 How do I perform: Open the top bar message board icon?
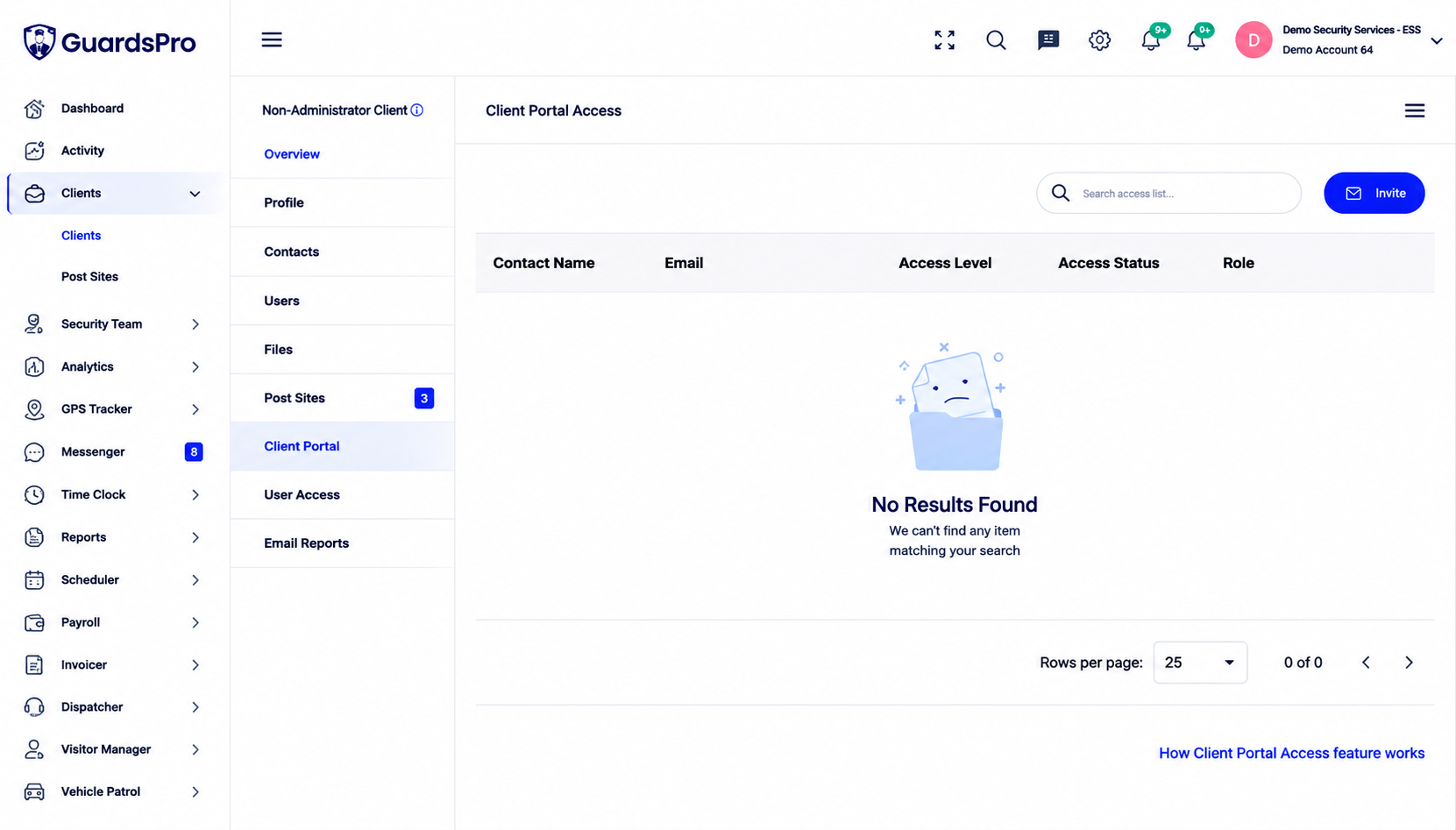click(1048, 40)
